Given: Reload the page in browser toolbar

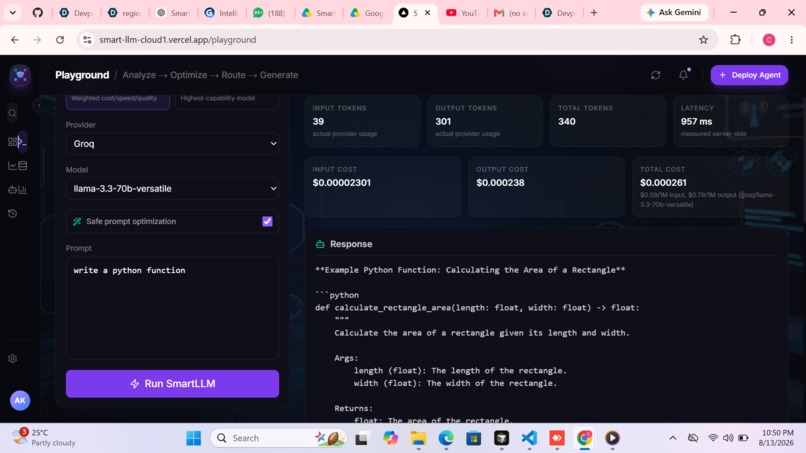Looking at the screenshot, I should [60, 40].
